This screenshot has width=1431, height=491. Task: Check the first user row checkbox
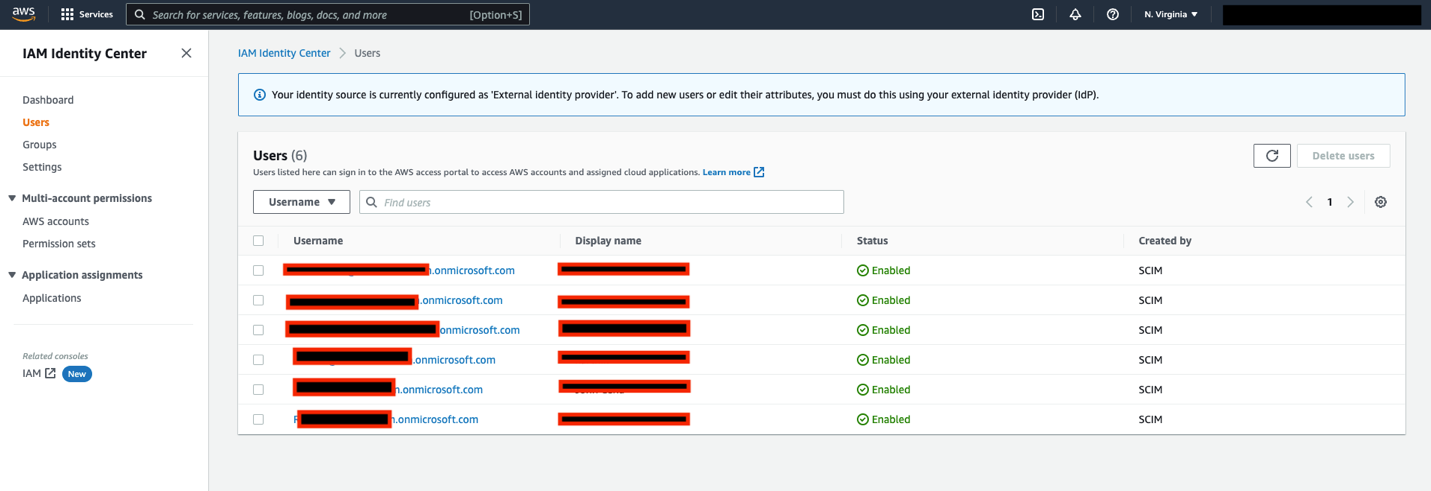pos(258,270)
